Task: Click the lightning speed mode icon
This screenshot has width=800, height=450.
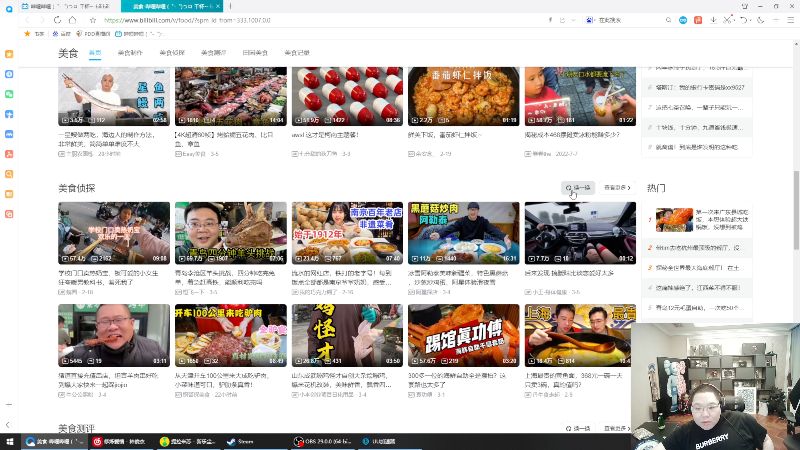Action: tap(551, 20)
